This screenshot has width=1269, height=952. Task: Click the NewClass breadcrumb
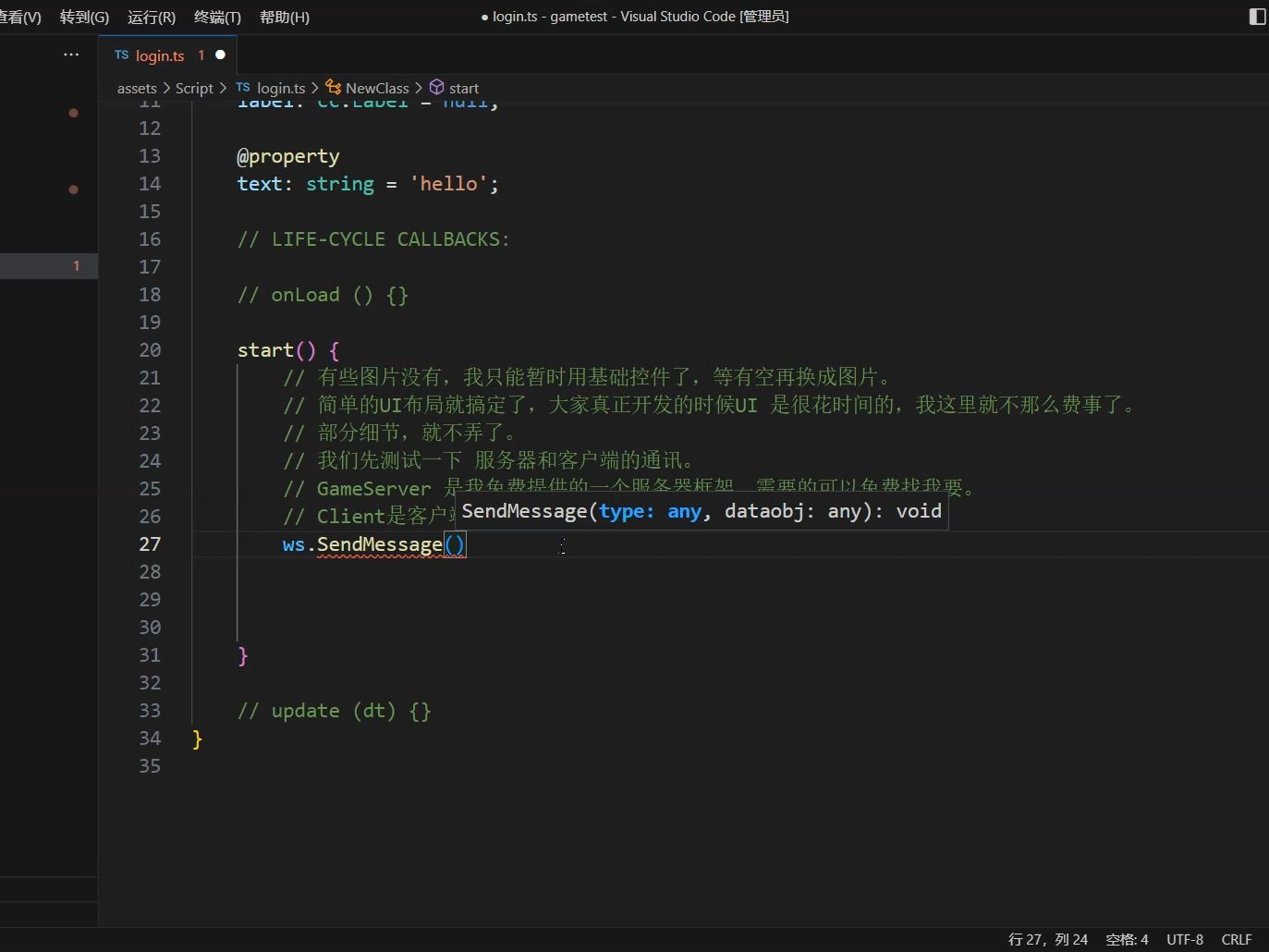click(x=377, y=88)
